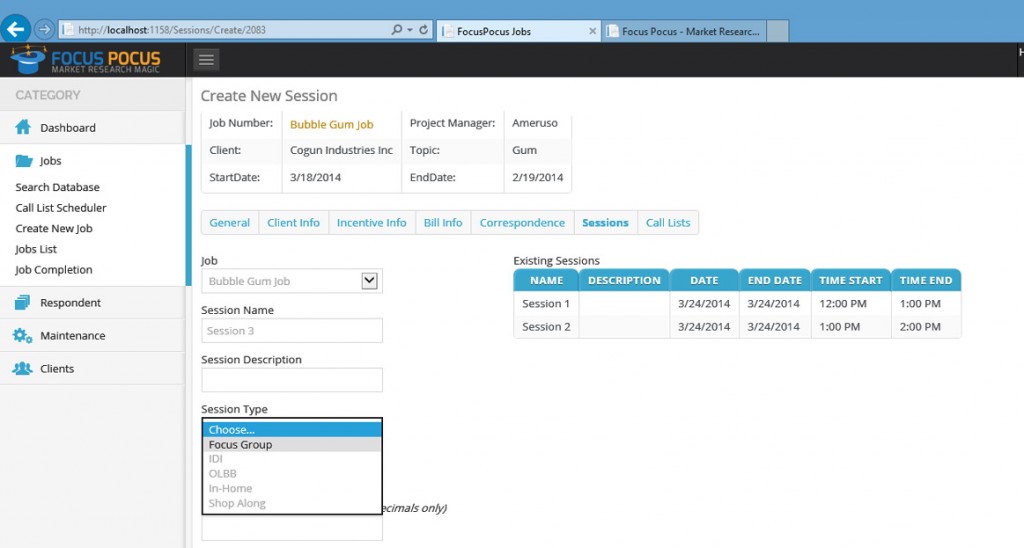The image size is (1024, 548).
Task: Click the refresh icon in address bar
Action: click(x=424, y=31)
